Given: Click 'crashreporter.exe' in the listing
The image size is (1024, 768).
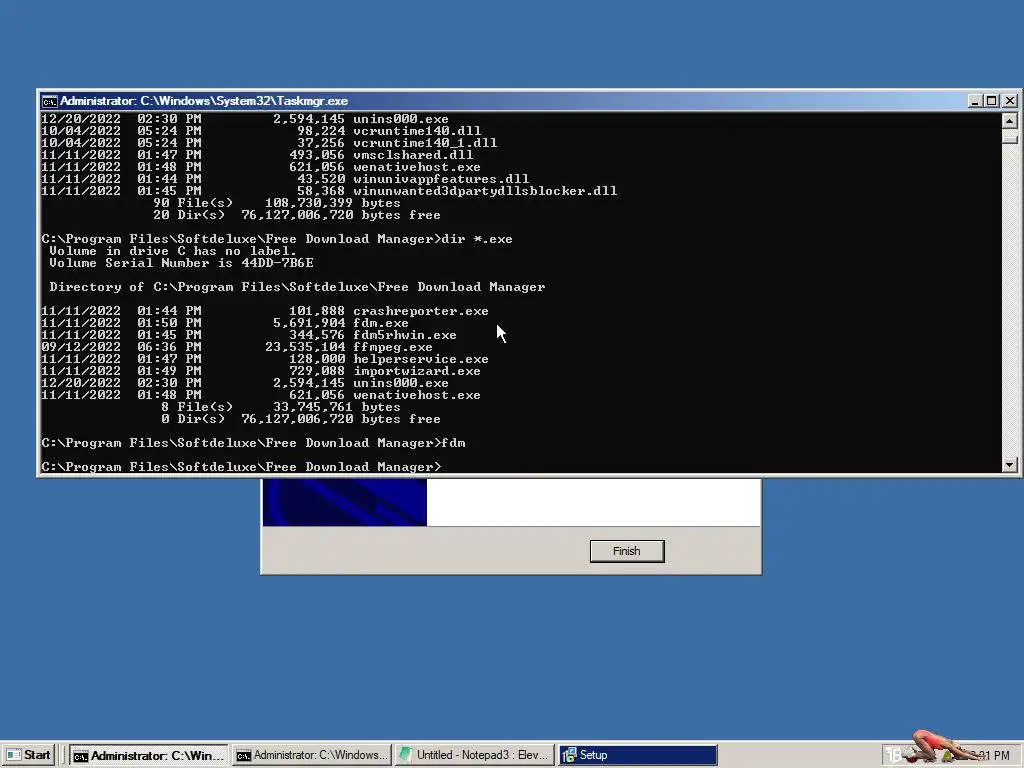Looking at the screenshot, I should pyautogui.click(x=421, y=311).
